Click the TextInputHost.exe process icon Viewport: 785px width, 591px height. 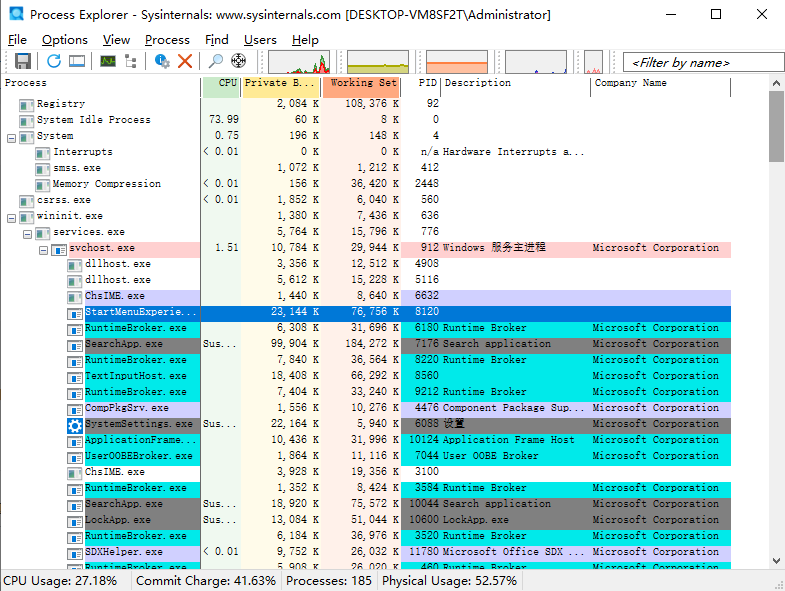75,378
